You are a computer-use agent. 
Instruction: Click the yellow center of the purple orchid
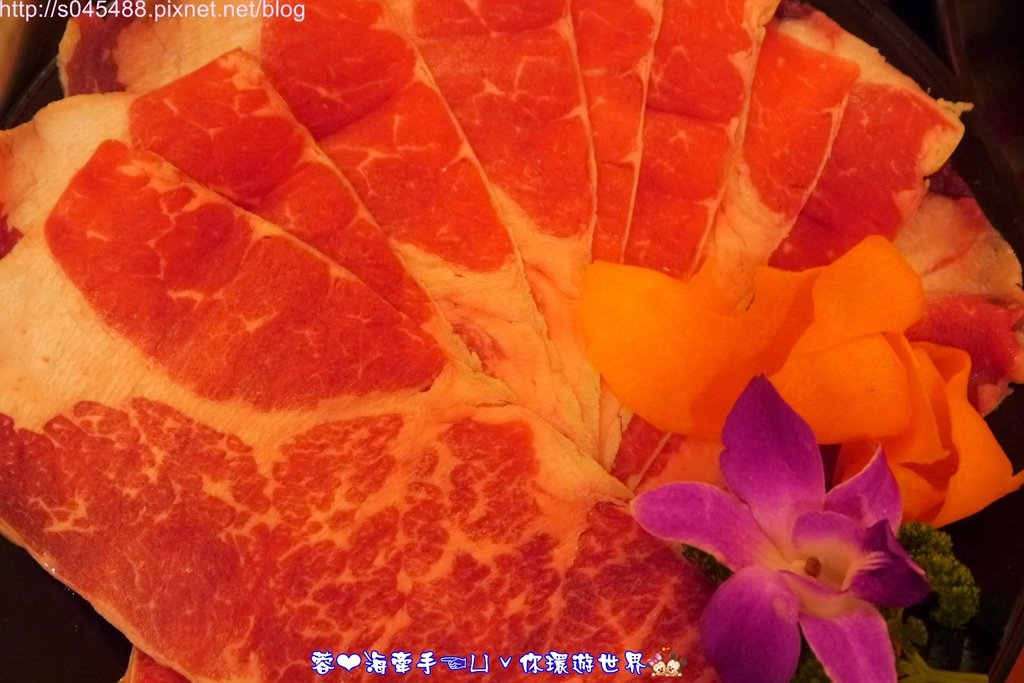pyautogui.click(x=811, y=566)
